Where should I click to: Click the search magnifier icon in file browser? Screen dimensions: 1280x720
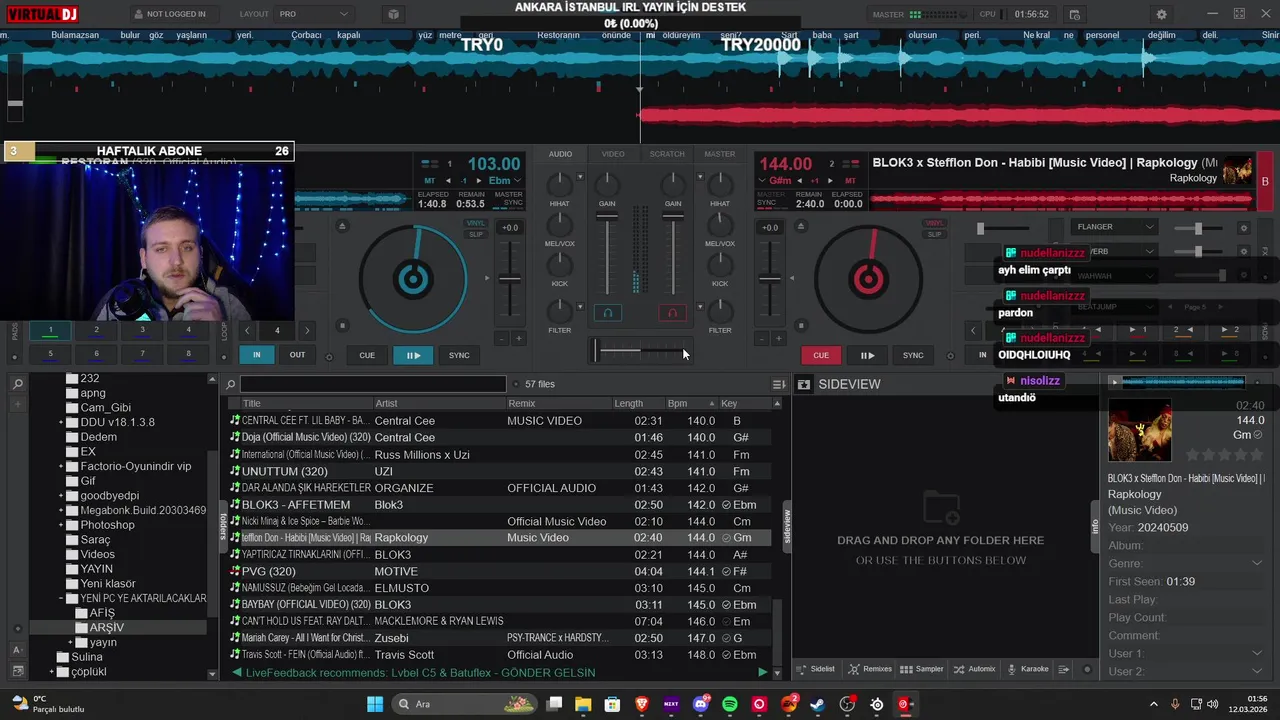pos(231,384)
